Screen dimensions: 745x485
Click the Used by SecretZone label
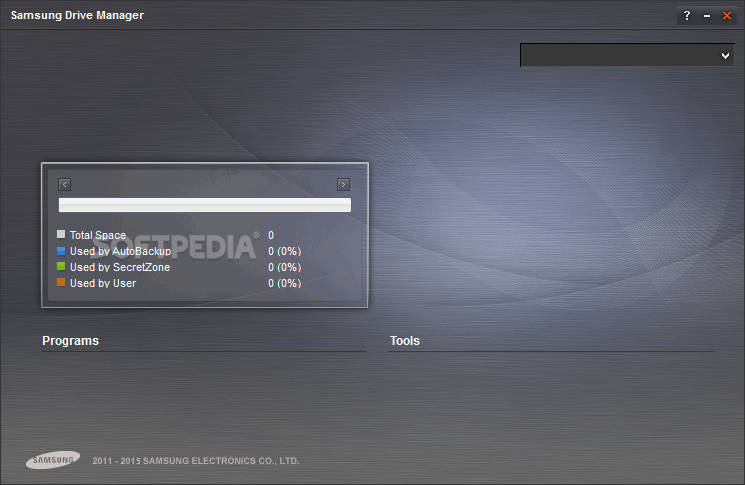click(120, 267)
